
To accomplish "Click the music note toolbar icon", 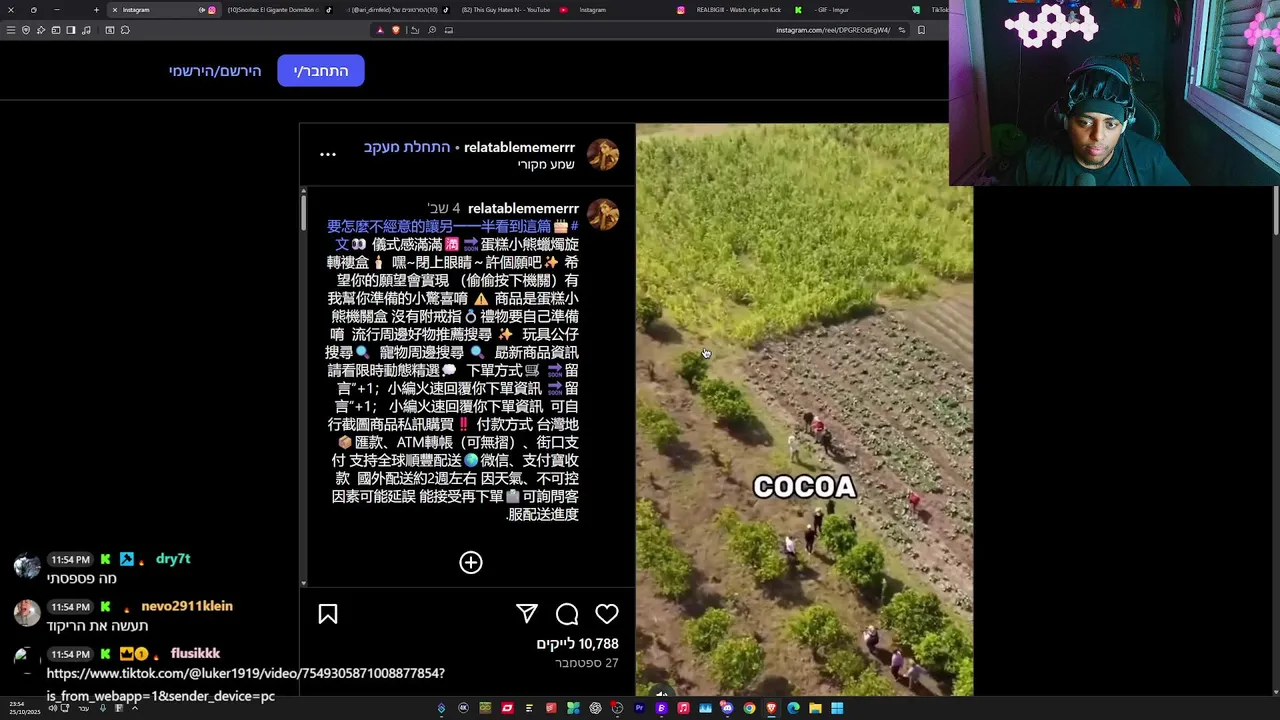I will (x=86, y=30).
